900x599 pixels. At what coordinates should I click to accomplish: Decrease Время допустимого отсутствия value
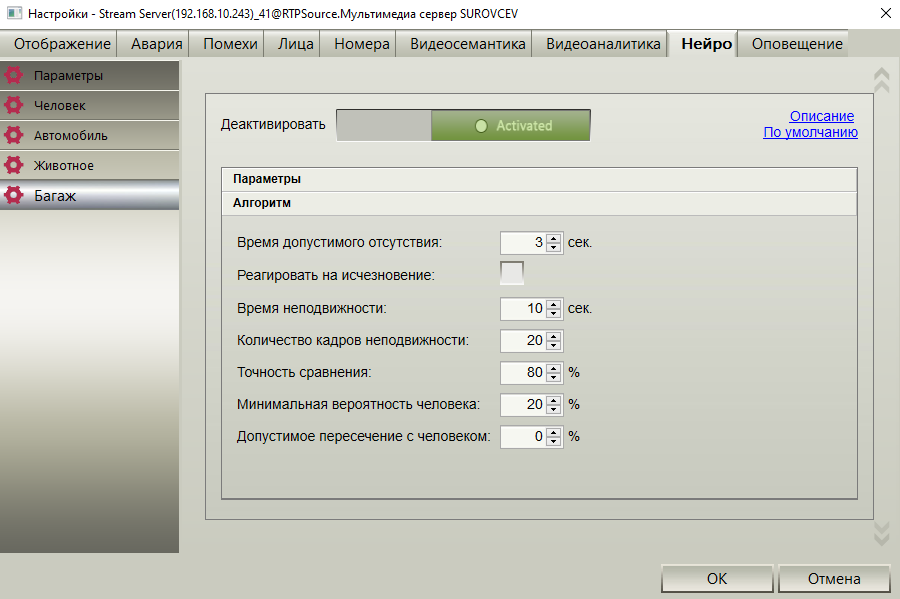point(553,247)
